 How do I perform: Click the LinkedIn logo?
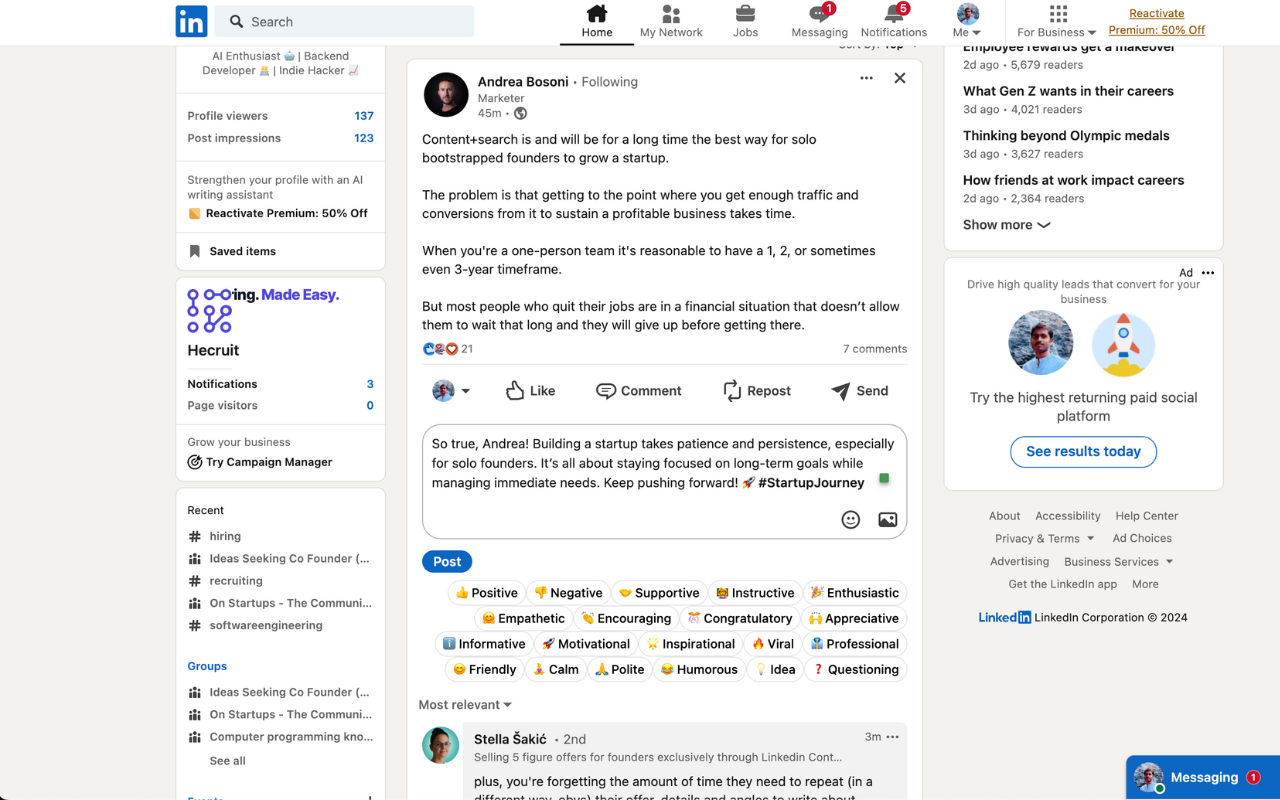click(x=192, y=21)
